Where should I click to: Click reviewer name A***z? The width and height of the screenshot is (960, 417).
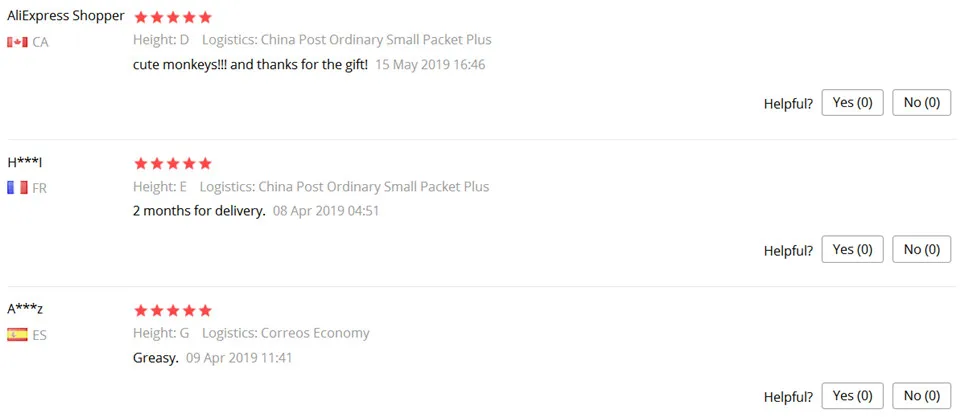25,309
